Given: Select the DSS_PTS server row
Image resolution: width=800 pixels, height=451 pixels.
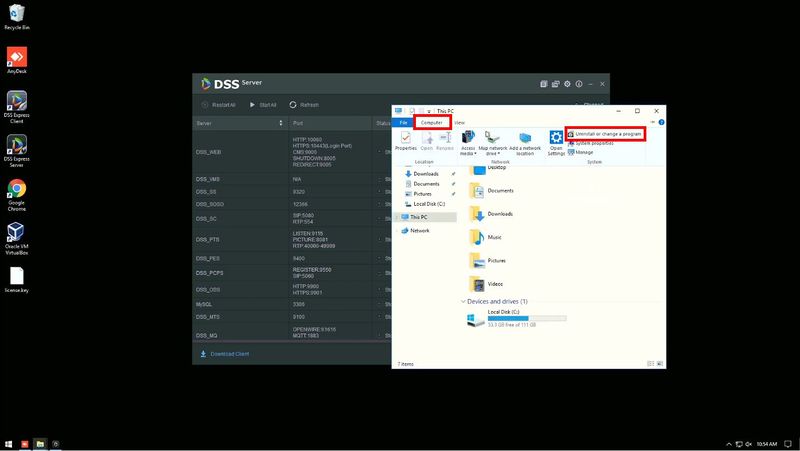Looking at the screenshot, I should click(x=292, y=239).
